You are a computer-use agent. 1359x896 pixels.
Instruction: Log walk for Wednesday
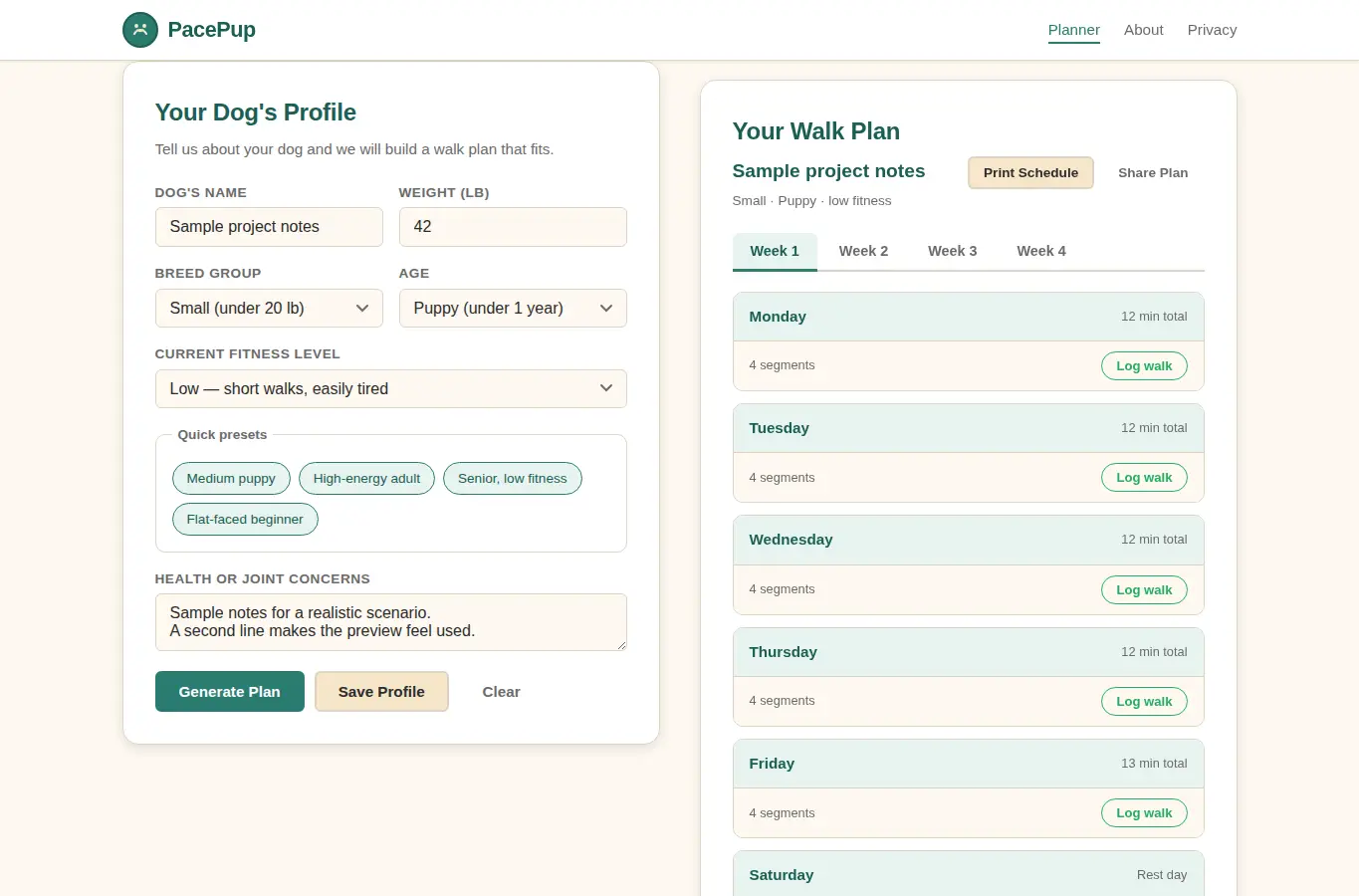1144,590
